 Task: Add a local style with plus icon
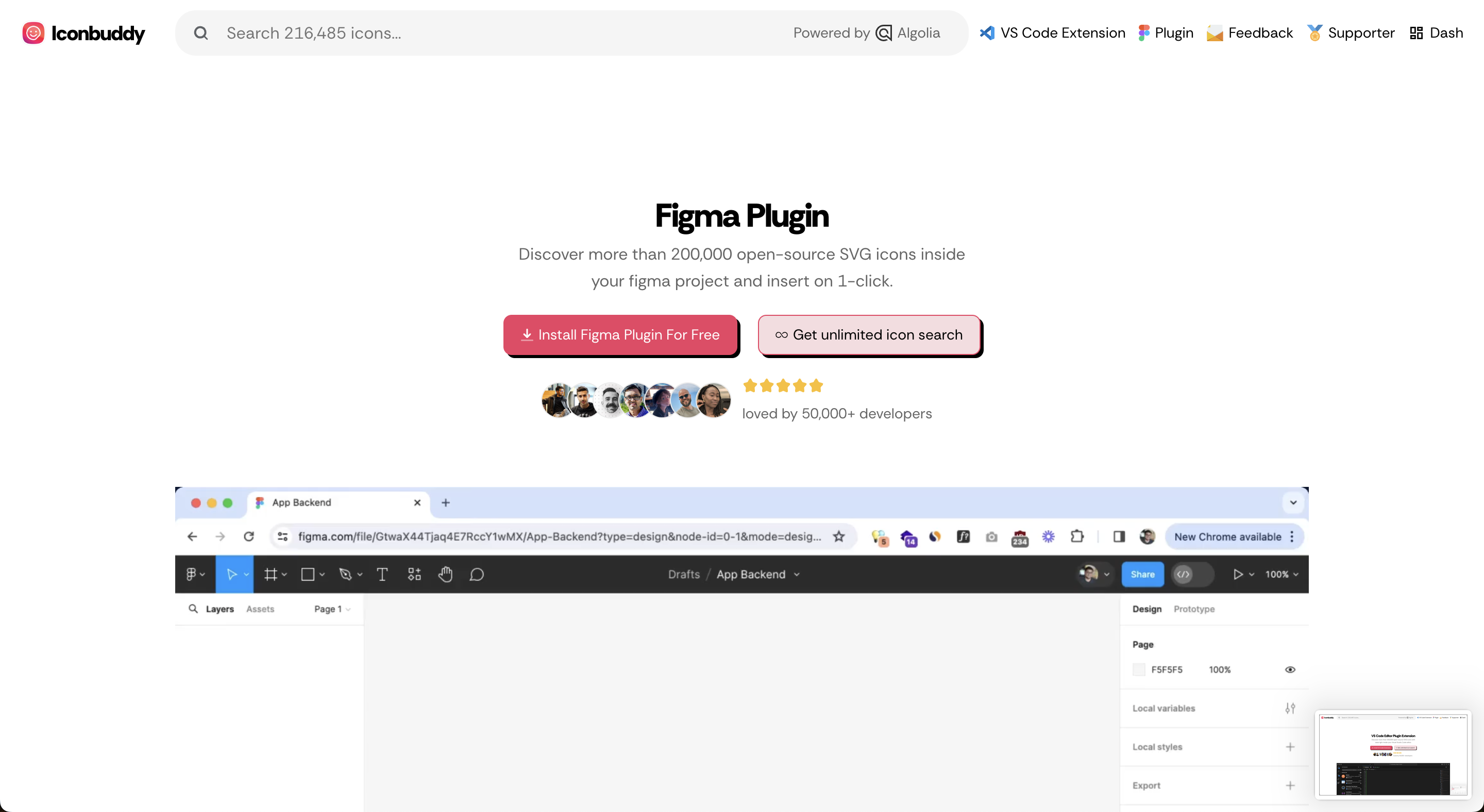(1290, 747)
